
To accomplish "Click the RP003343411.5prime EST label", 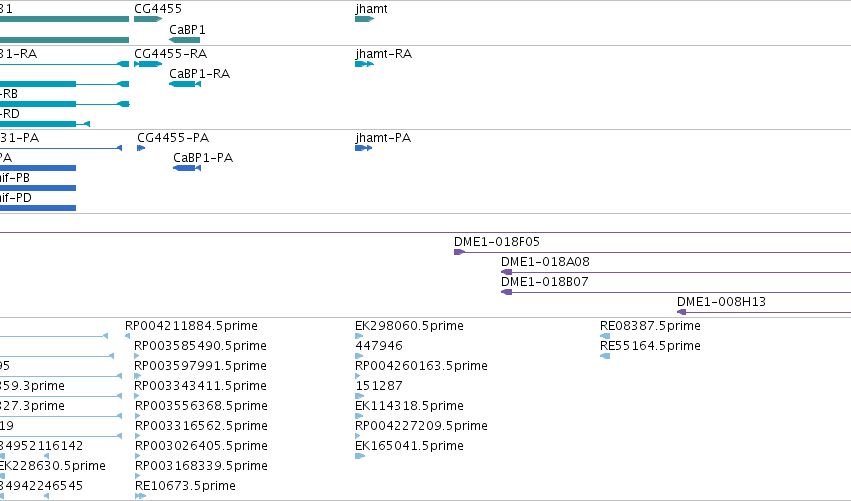I will [200, 386].
